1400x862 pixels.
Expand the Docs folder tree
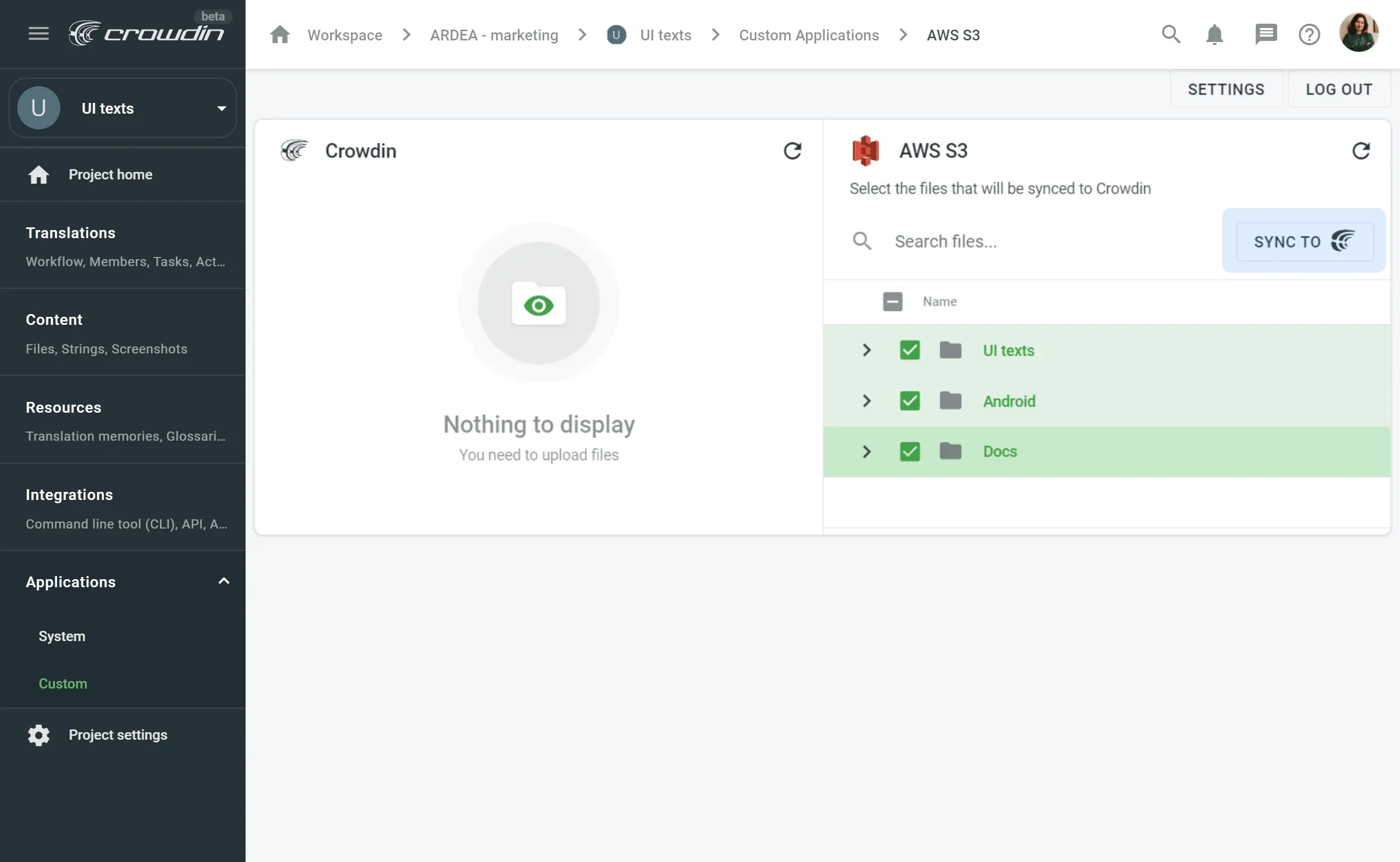[x=866, y=451]
